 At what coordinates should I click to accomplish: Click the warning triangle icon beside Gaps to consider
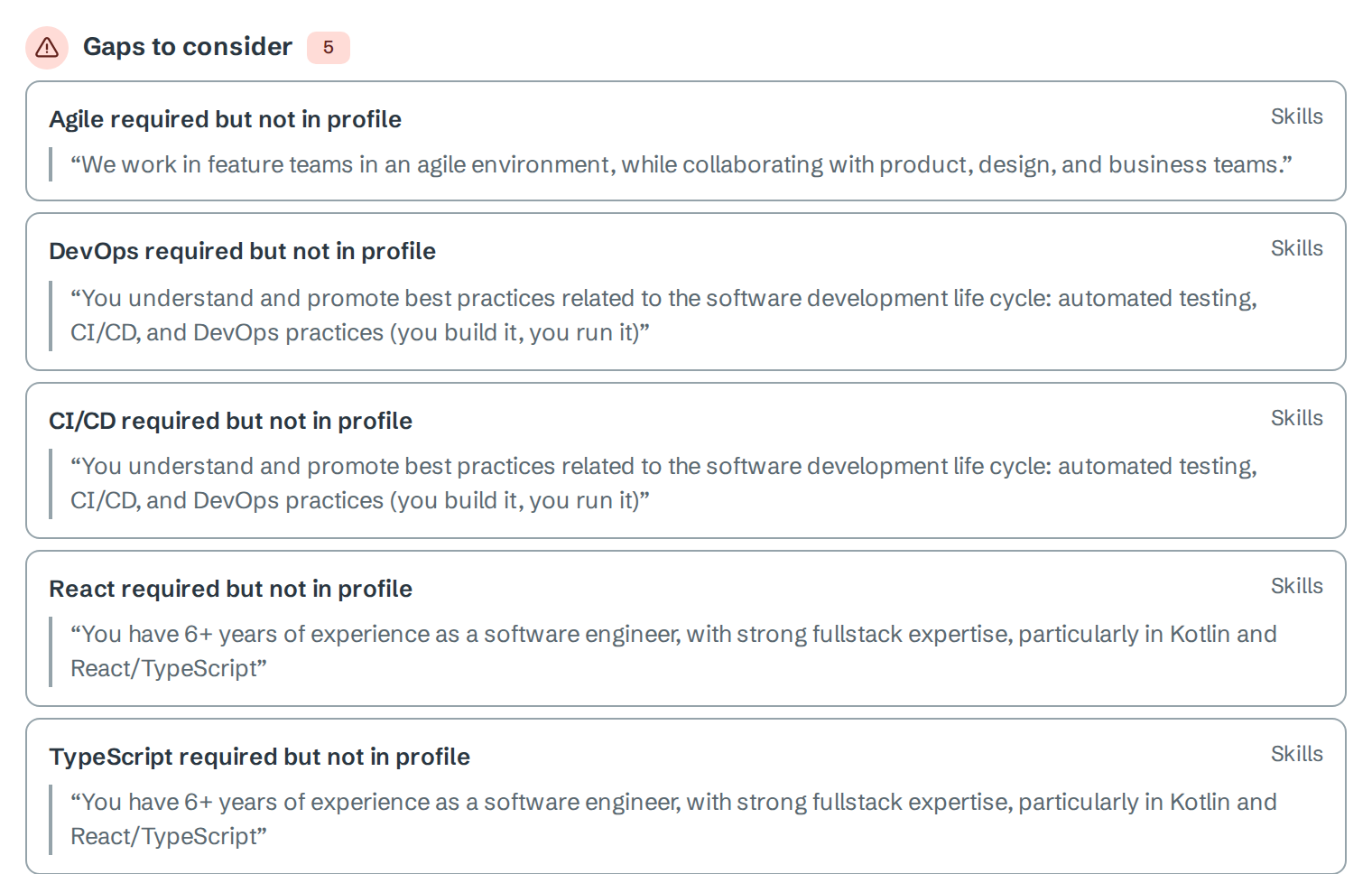47,48
